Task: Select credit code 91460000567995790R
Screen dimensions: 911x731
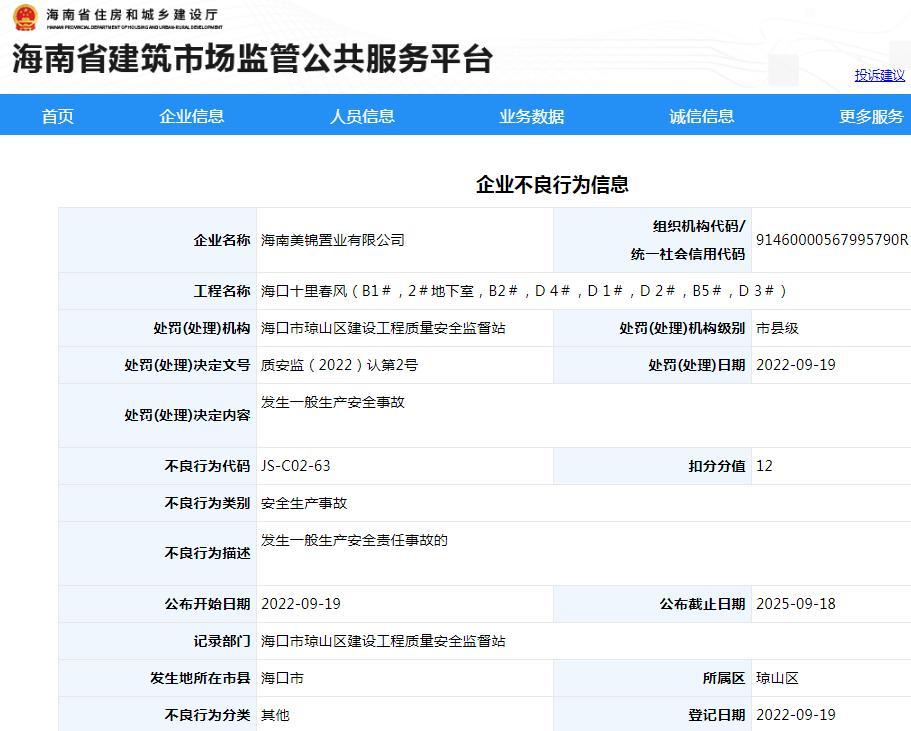Action: point(831,240)
